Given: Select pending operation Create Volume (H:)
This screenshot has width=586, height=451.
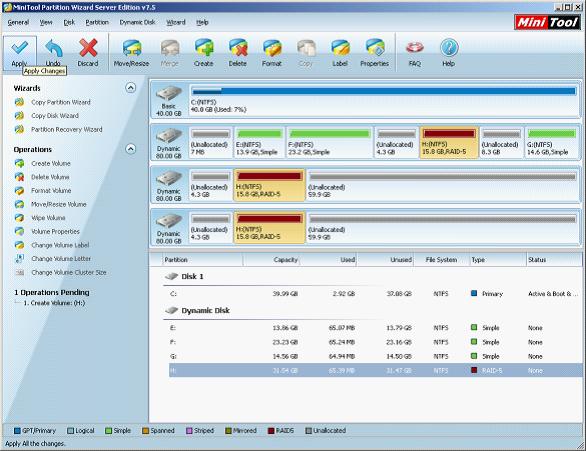Looking at the screenshot, I should click(54, 303).
